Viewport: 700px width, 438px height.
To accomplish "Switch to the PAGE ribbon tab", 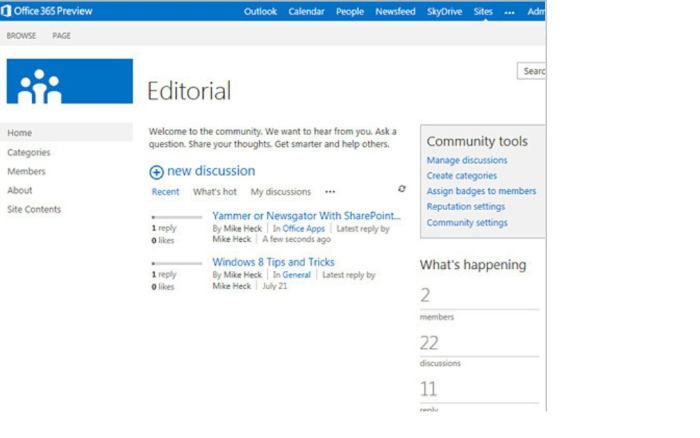I will [x=62, y=36].
